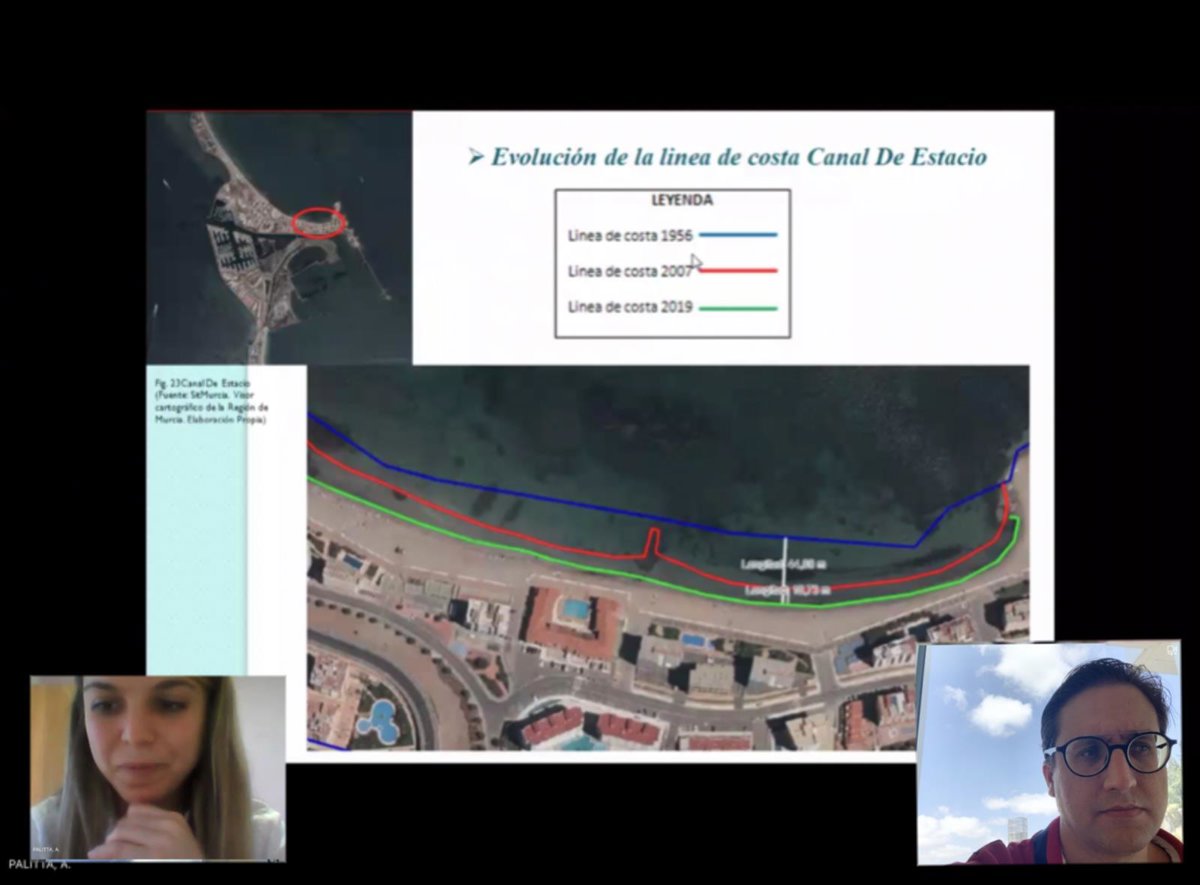Click the slide title 'Evolución de la linea de costa'

[x=738, y=157]
